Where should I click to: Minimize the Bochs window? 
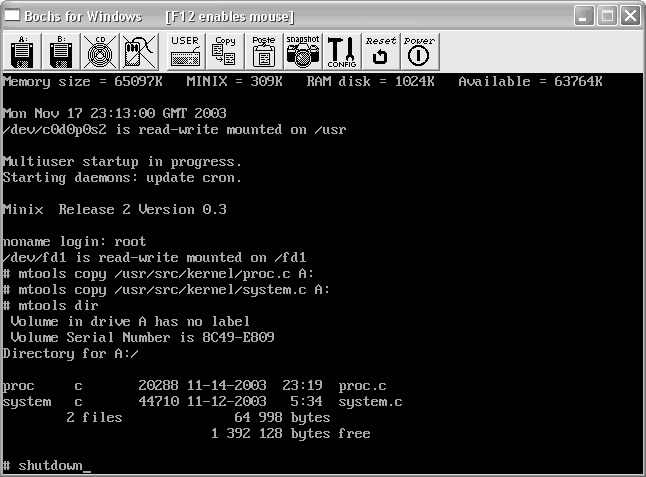tap(583, 16)
